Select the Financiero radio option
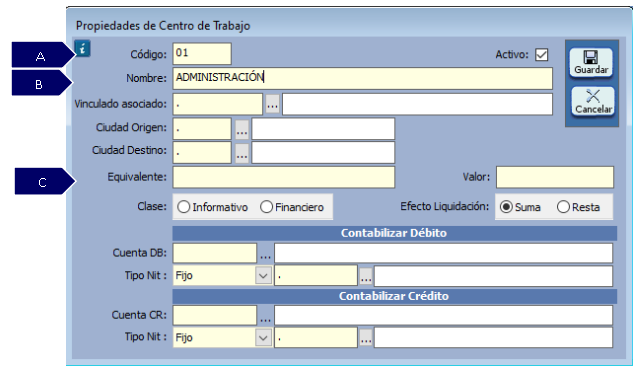This screenshot has height=372, width=642. click(x=292, y=207)
